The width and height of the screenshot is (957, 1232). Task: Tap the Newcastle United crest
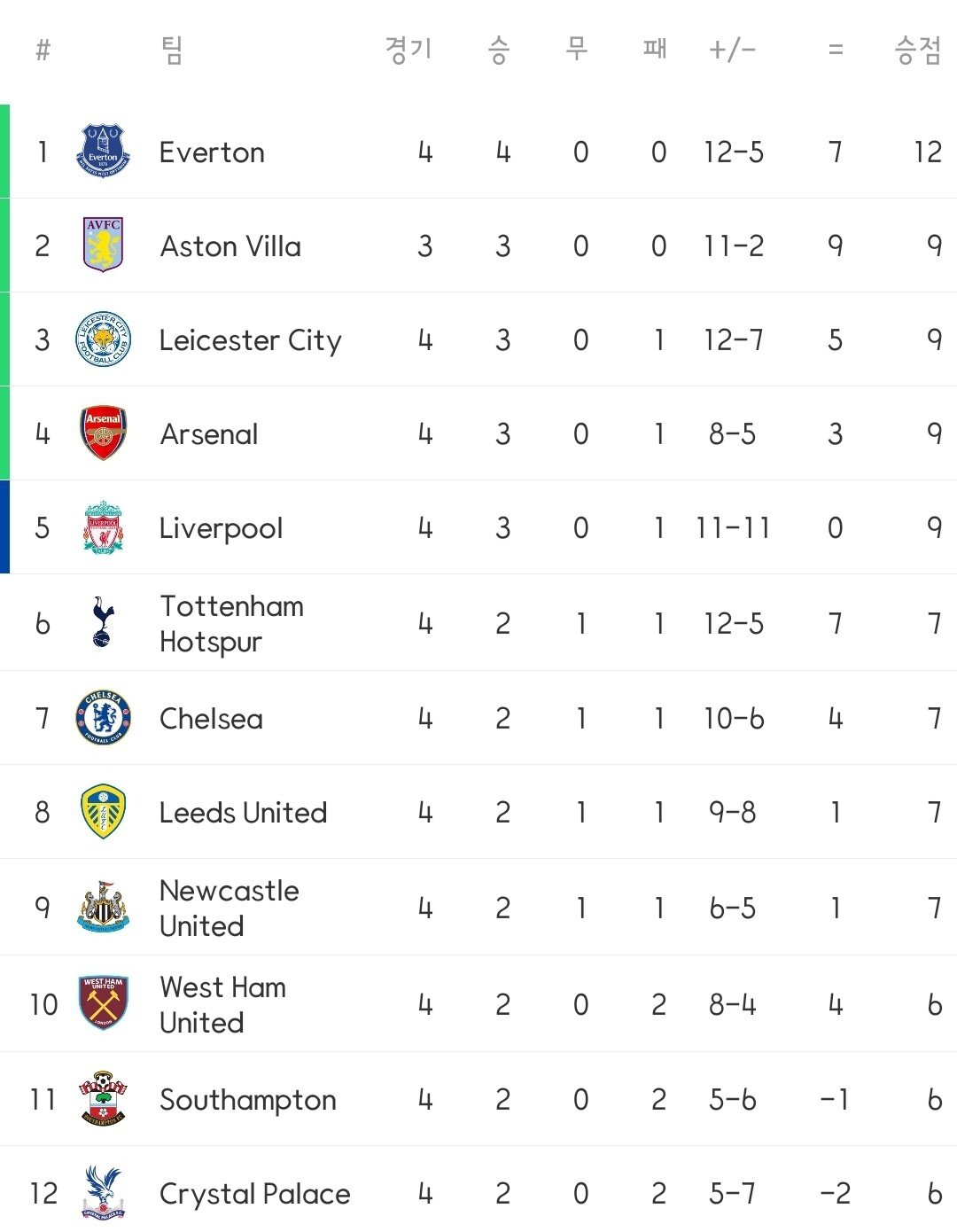tap(104, 907)
